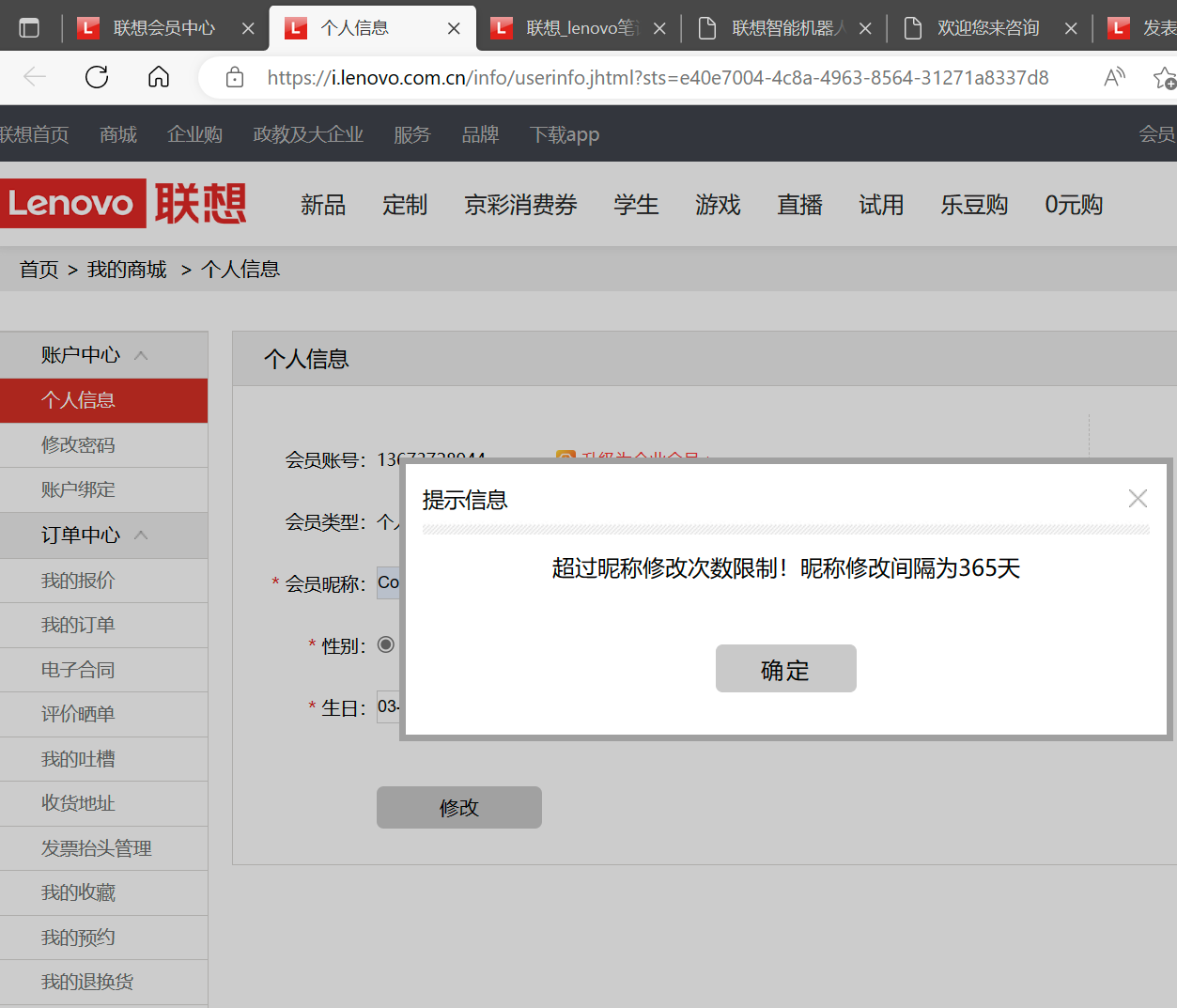Open 联想首页 in top bar
This screenshot has height=1008, width=1177.
34,134
